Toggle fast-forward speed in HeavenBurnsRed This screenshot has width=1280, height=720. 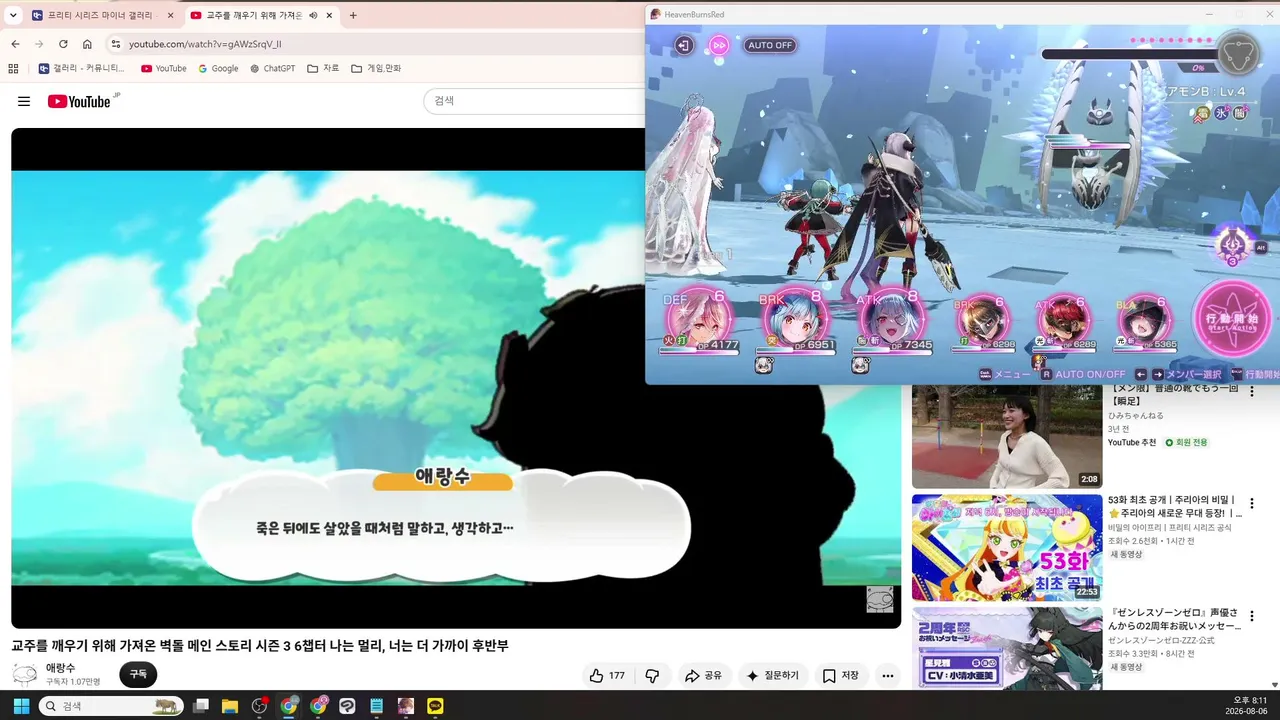(x=718, y=45)
